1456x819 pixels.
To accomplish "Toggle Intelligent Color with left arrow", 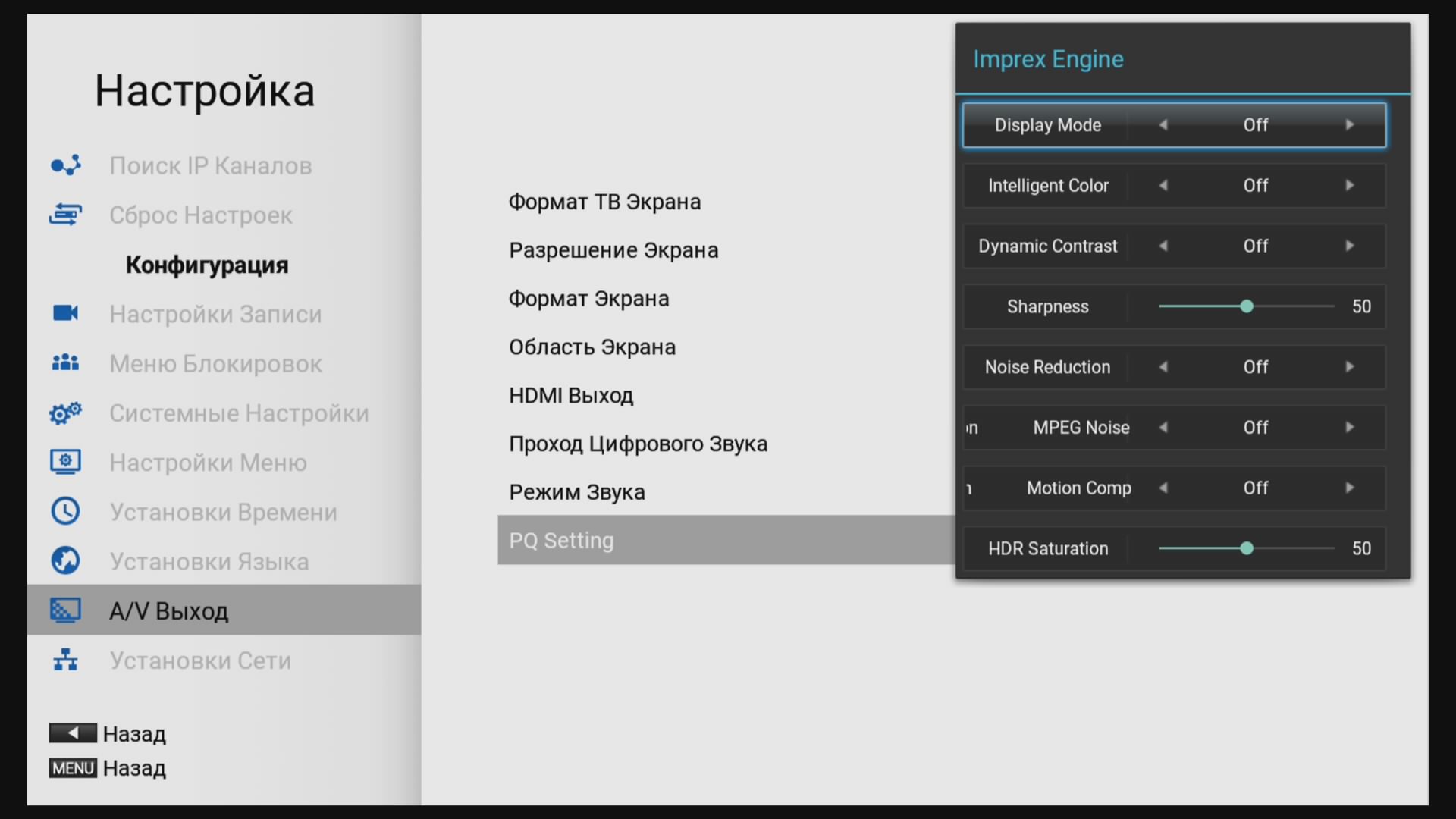I will click(1163, 185).
